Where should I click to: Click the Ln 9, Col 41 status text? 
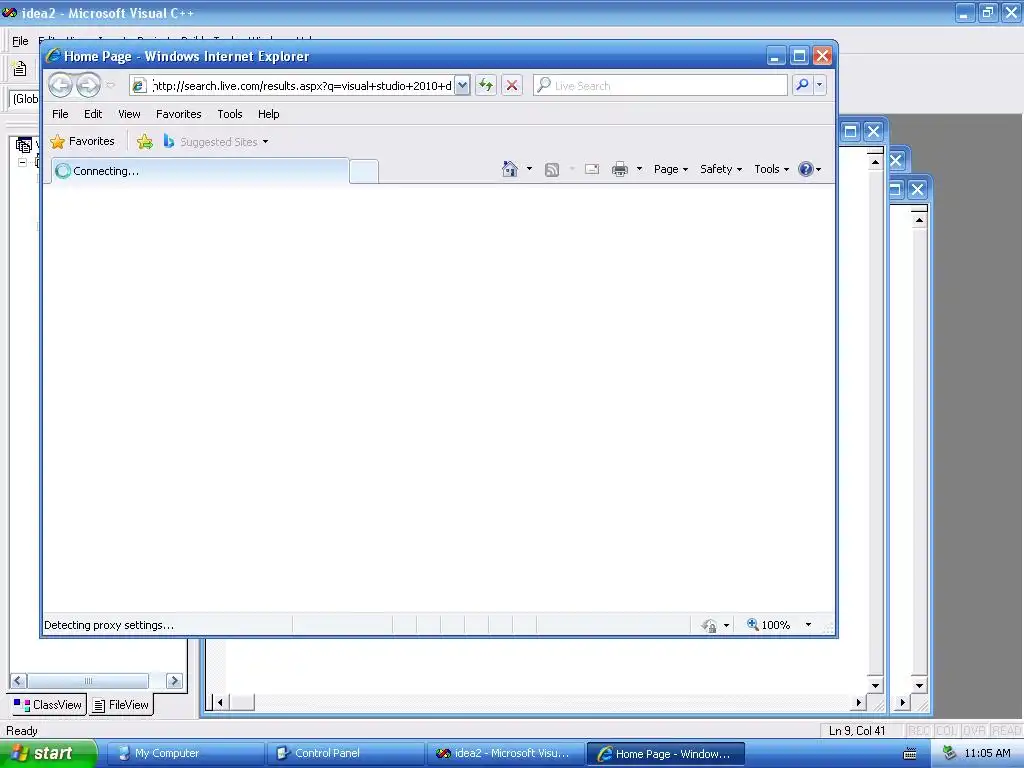tap(857, 731)
